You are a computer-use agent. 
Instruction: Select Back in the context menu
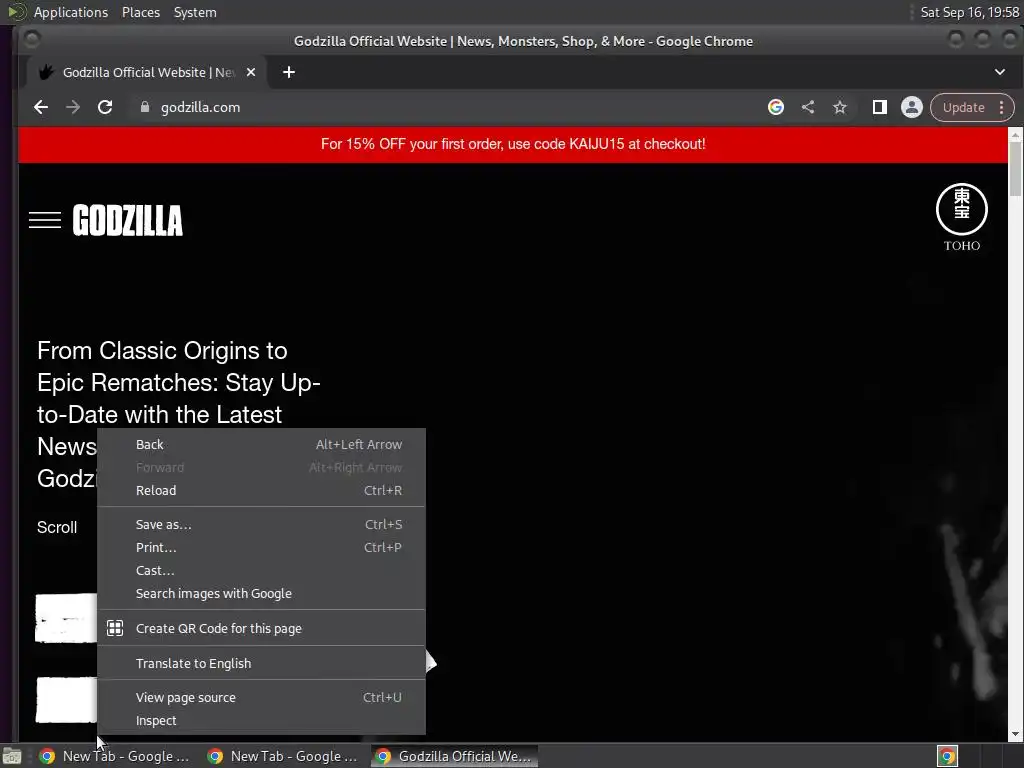261,444
